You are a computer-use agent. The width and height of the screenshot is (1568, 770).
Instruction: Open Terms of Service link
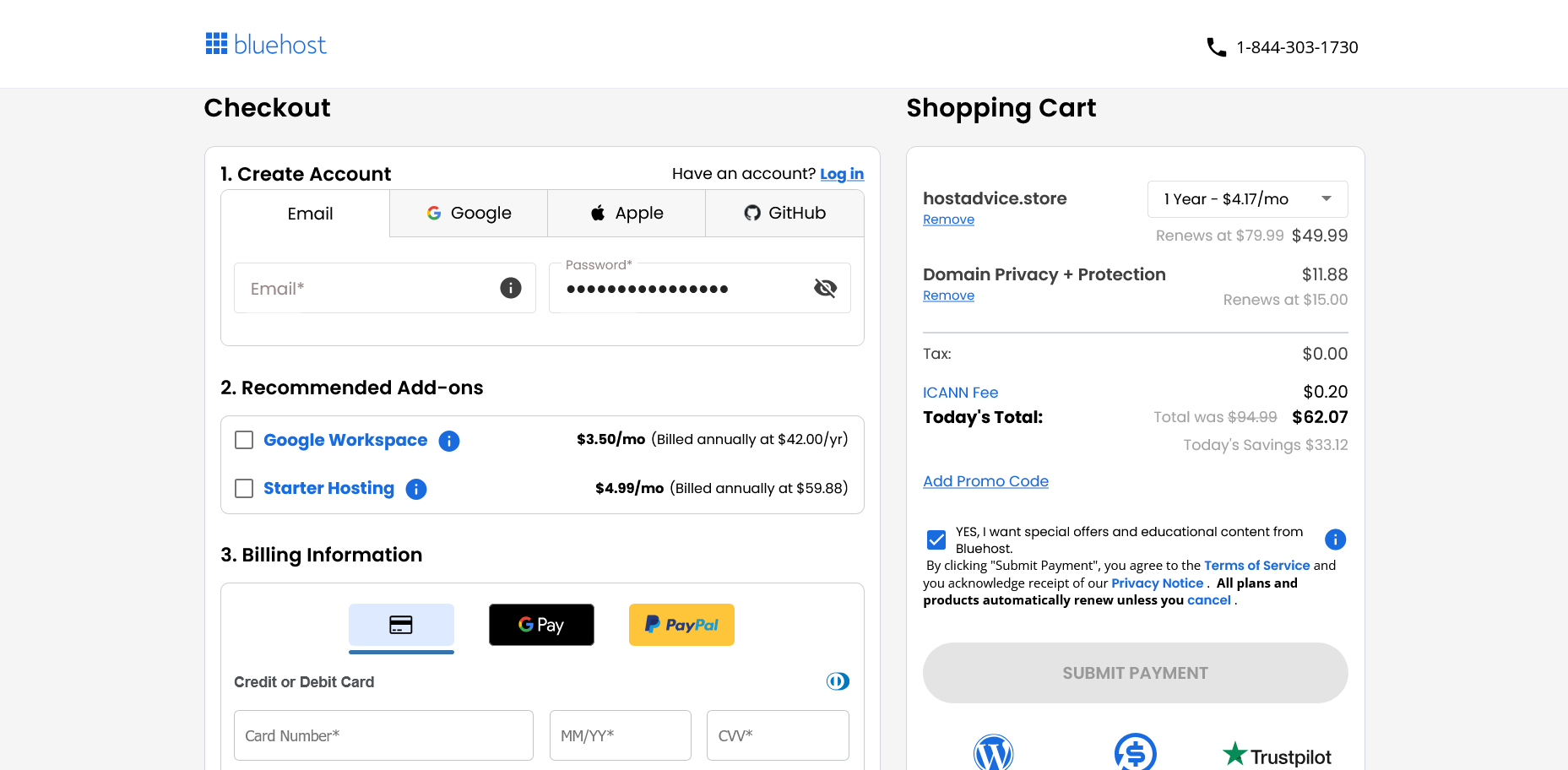pos(1256,566)
